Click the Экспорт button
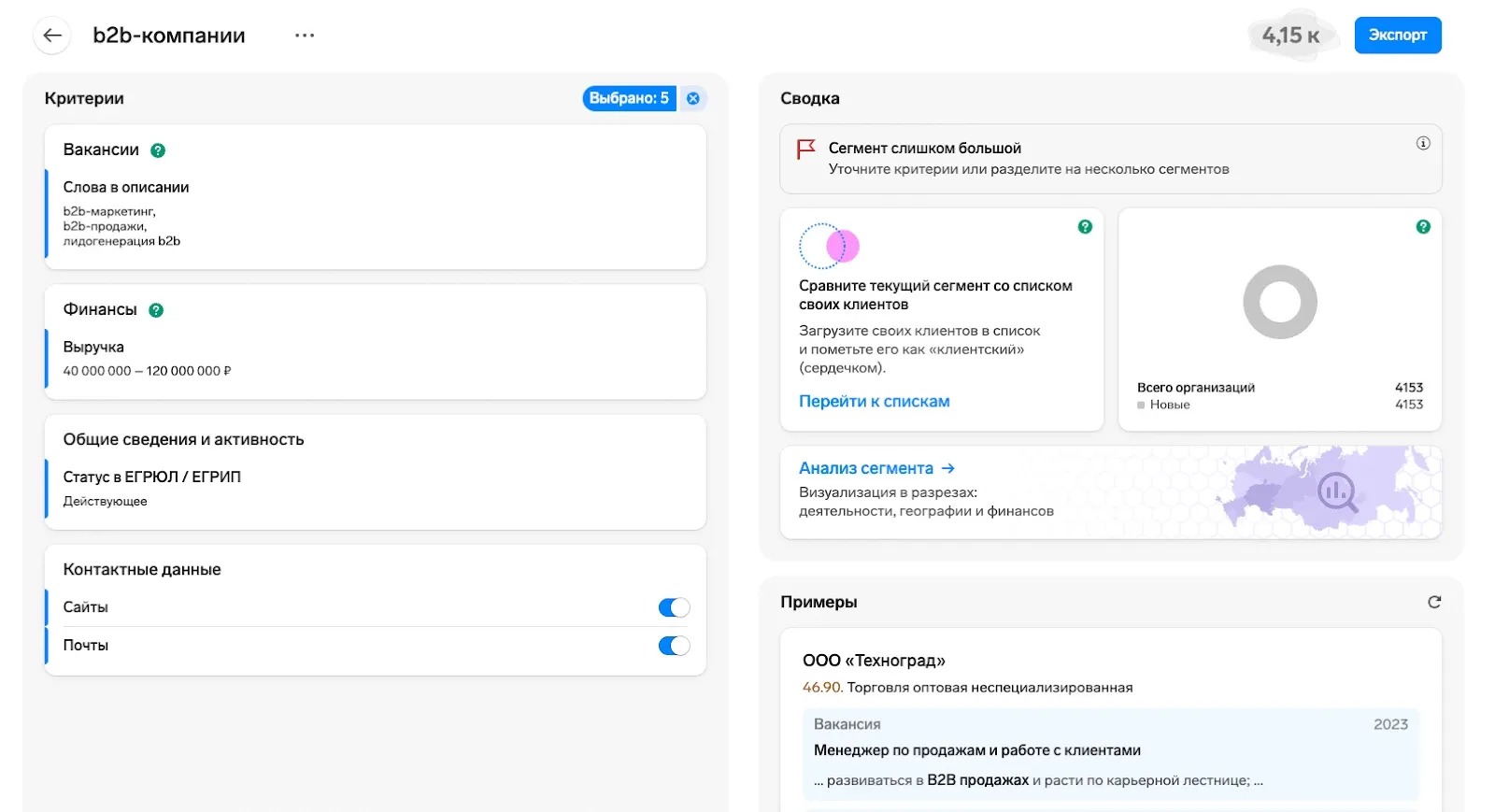The image size is (1495, 812). [1397, 36]
